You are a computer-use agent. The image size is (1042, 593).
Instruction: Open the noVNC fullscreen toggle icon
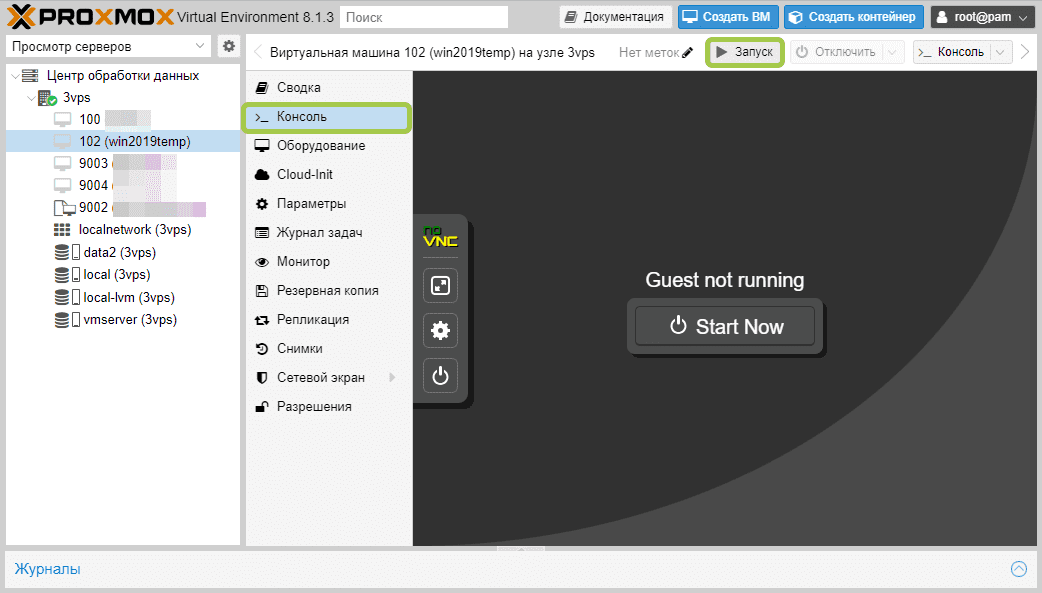[441, 285]
